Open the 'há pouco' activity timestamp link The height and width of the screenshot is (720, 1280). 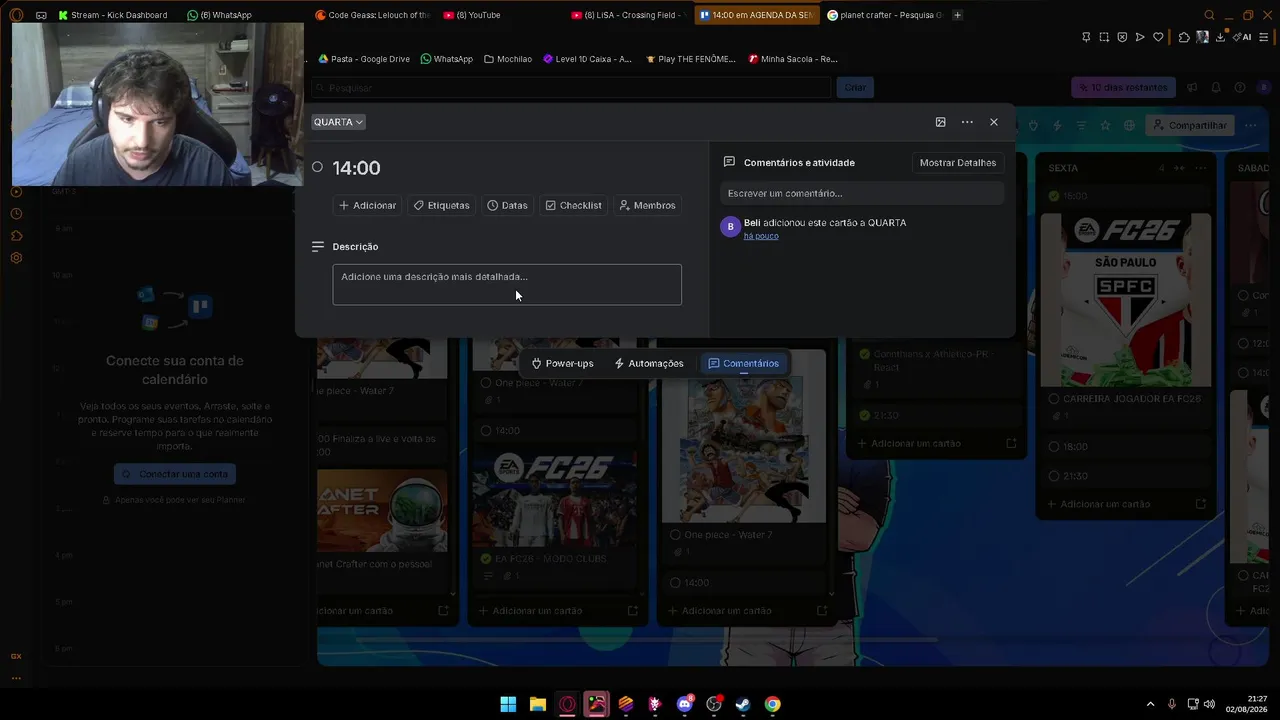(x=761, y=236)
